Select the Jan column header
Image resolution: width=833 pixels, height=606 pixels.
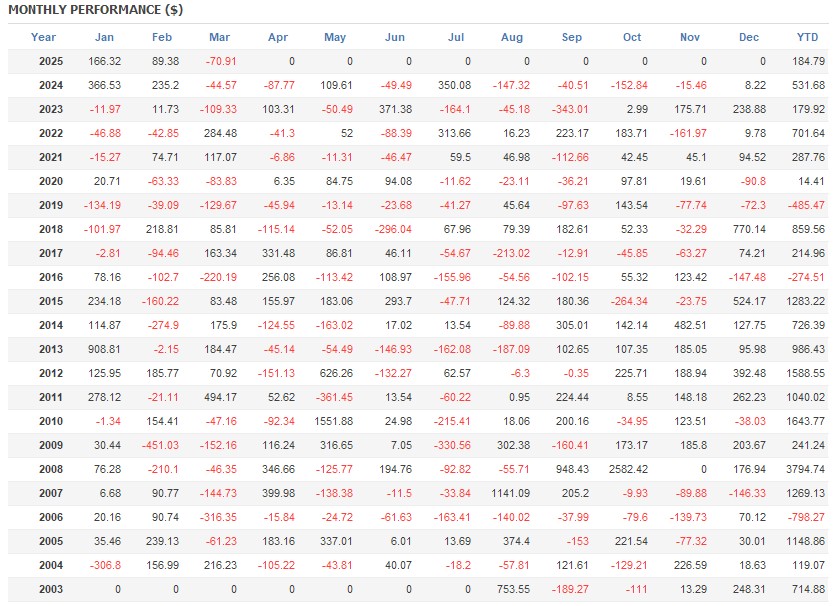(x=104, y=37)
